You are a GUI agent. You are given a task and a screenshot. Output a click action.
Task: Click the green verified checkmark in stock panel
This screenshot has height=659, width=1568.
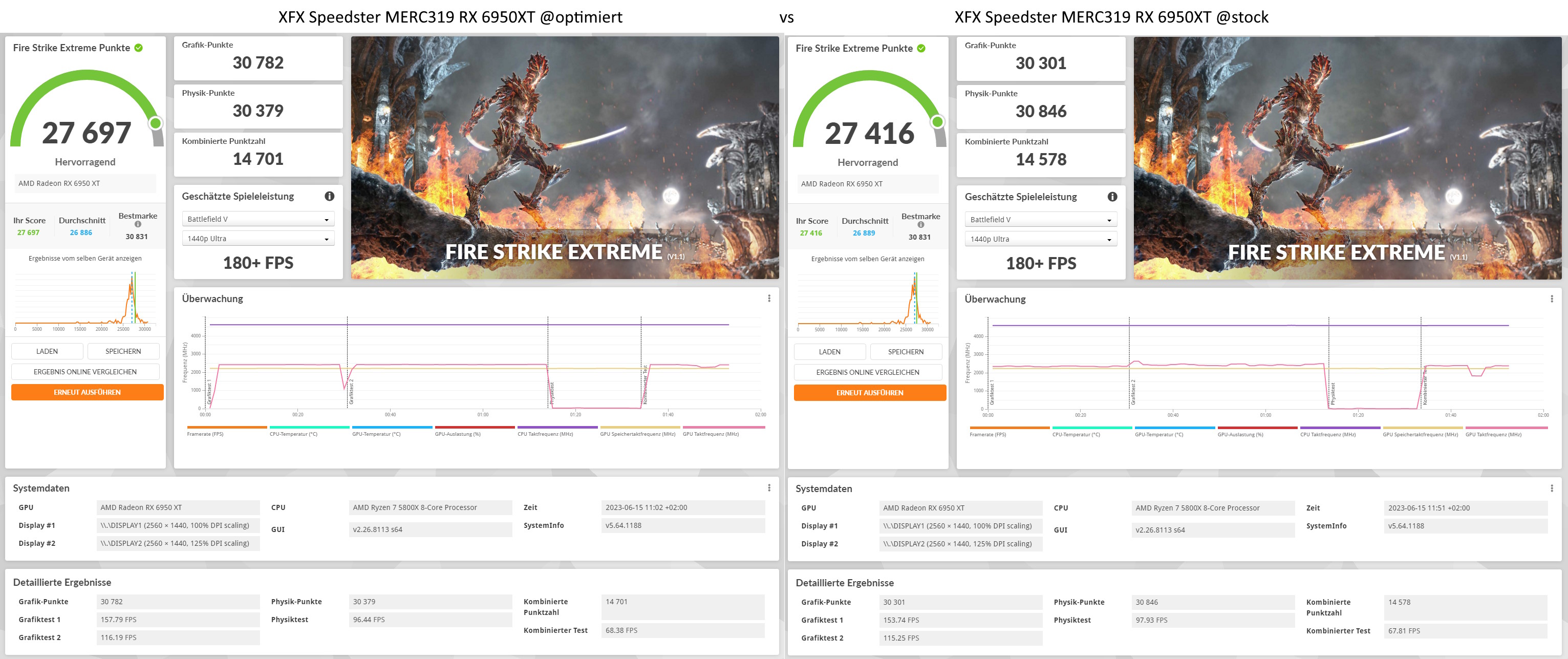click(x=921, y=48)
